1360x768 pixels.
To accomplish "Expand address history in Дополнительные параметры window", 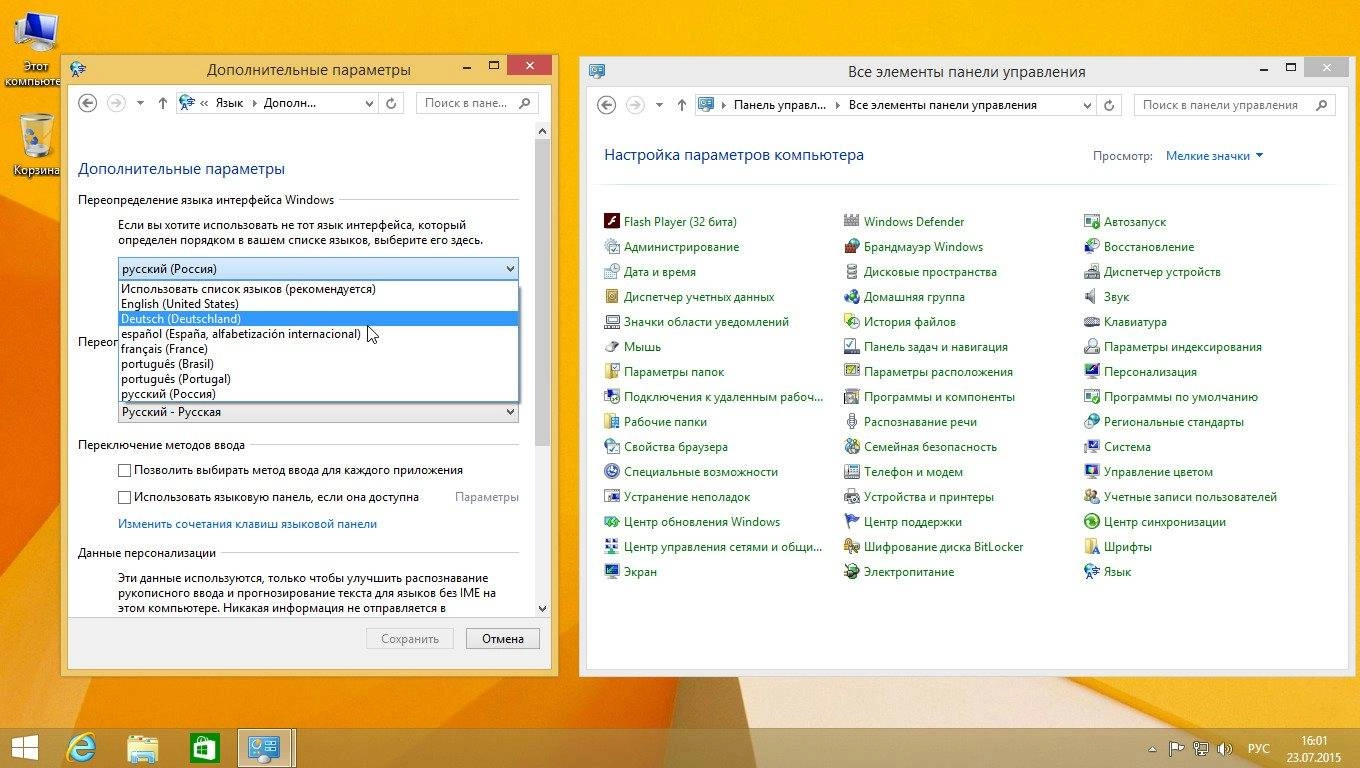I will pyautogui.click(x=369, y=103).
